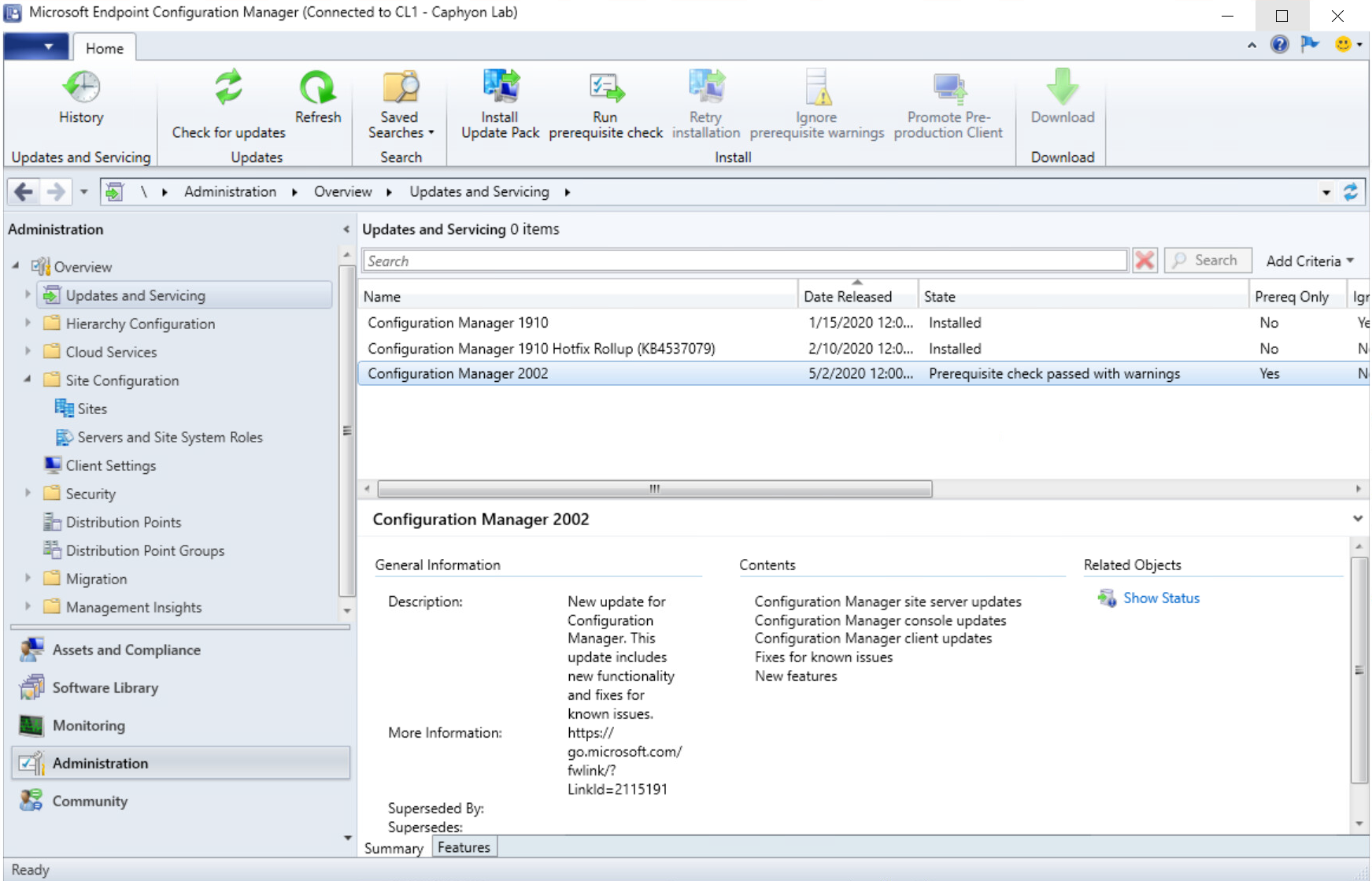Open Monitoring workspace

click(180, 725)
